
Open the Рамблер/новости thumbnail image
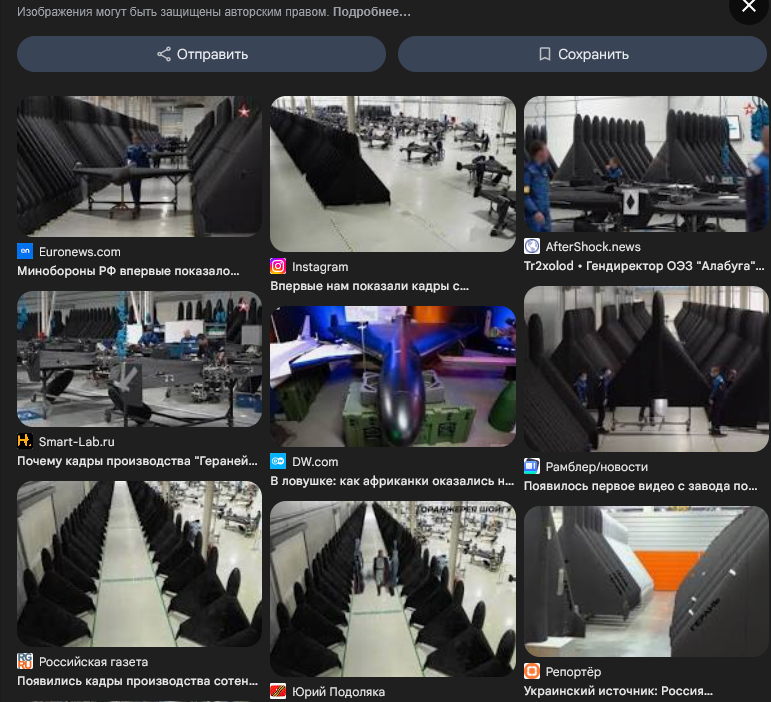(646, 369)
